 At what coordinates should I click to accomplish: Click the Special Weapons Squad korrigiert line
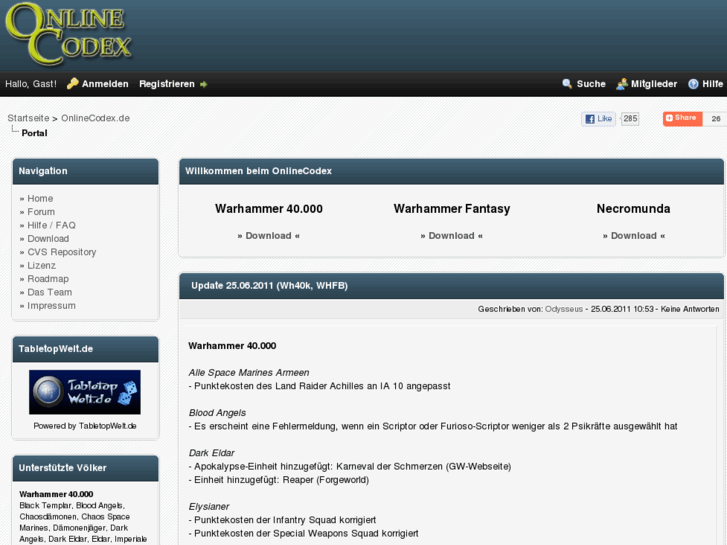click(x=303, y=533)
